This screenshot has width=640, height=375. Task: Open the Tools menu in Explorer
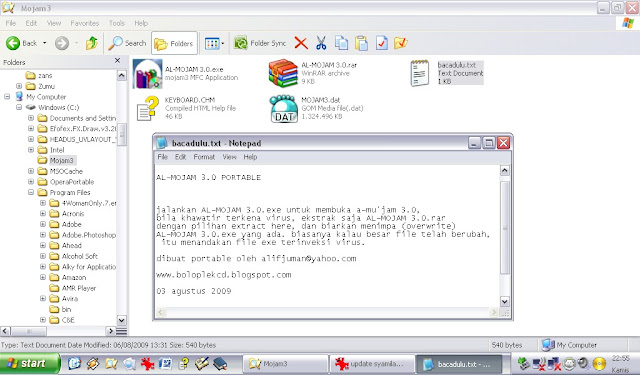point(117,23)
